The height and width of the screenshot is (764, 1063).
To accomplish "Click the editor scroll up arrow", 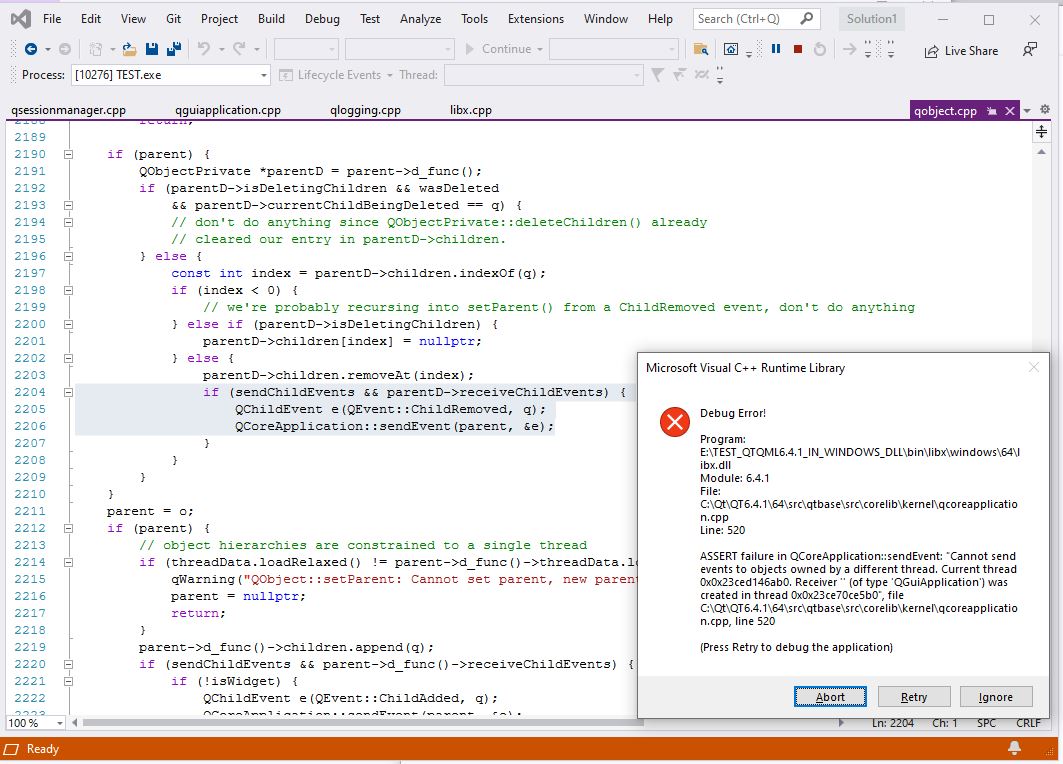I will click(1041, 152).
